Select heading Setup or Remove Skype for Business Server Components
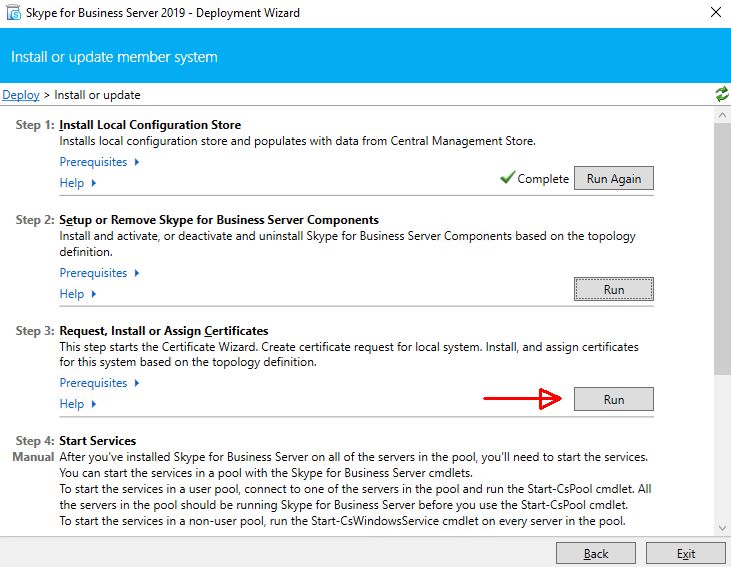 (x=219, y=220)
